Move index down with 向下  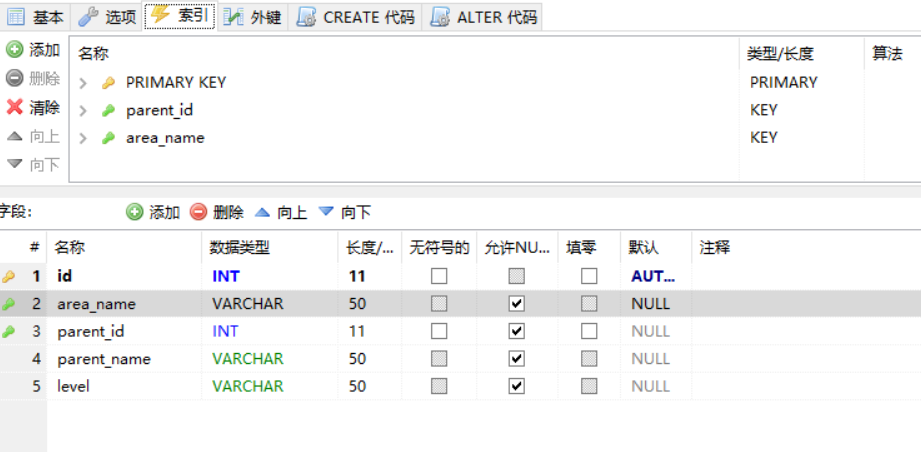33,165
